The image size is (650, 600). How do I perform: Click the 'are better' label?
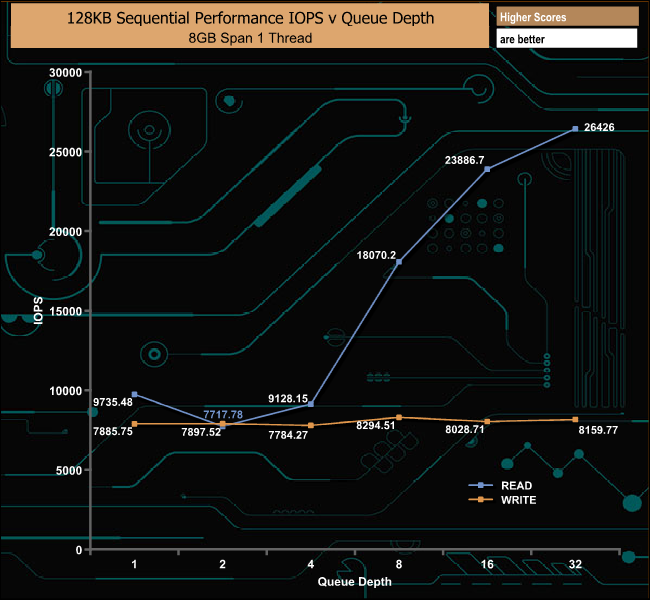(x=522, y=39)
